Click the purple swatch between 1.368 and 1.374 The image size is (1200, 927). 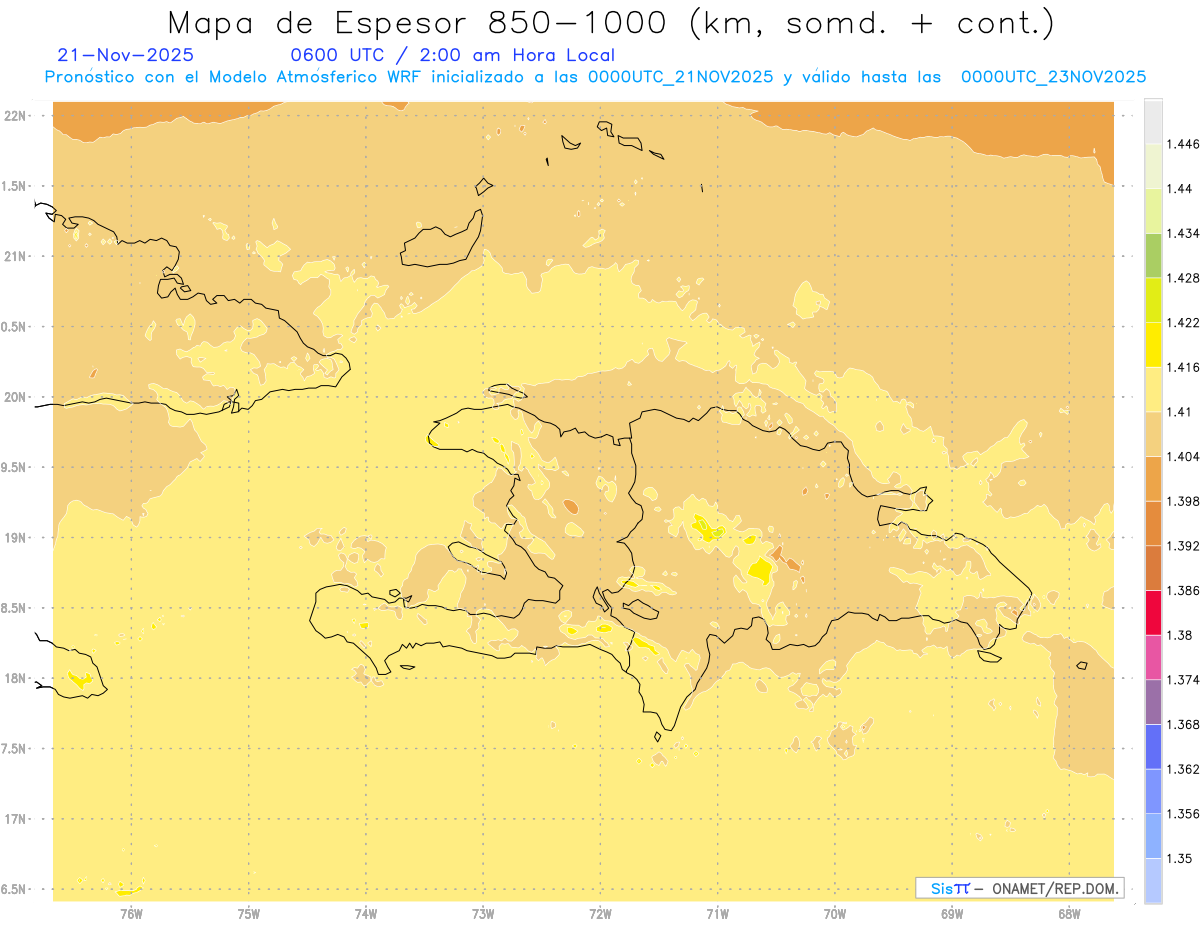tap(1153, 702)
